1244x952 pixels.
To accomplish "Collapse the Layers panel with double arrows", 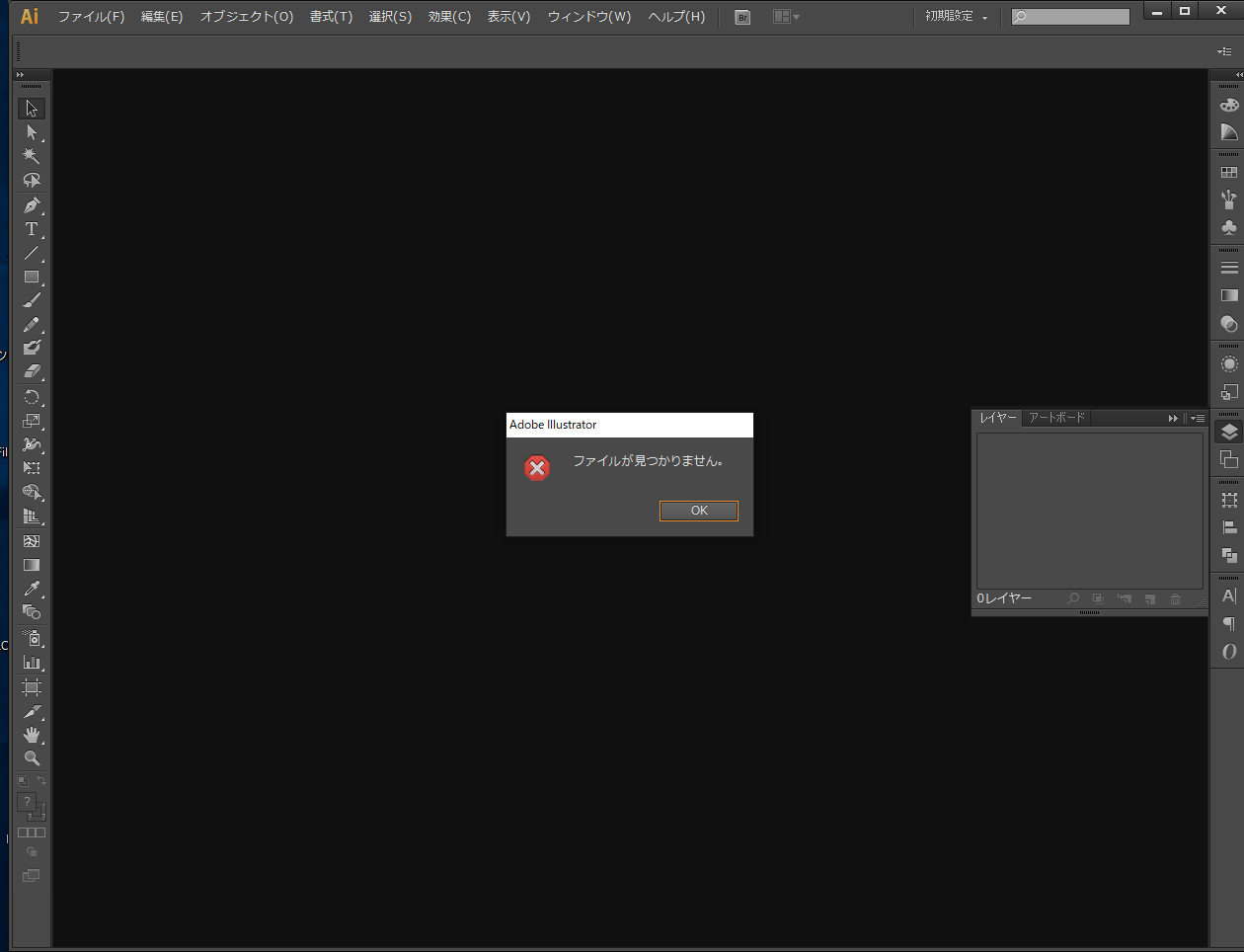I will pyautogui.click(x=1173, y=419).
